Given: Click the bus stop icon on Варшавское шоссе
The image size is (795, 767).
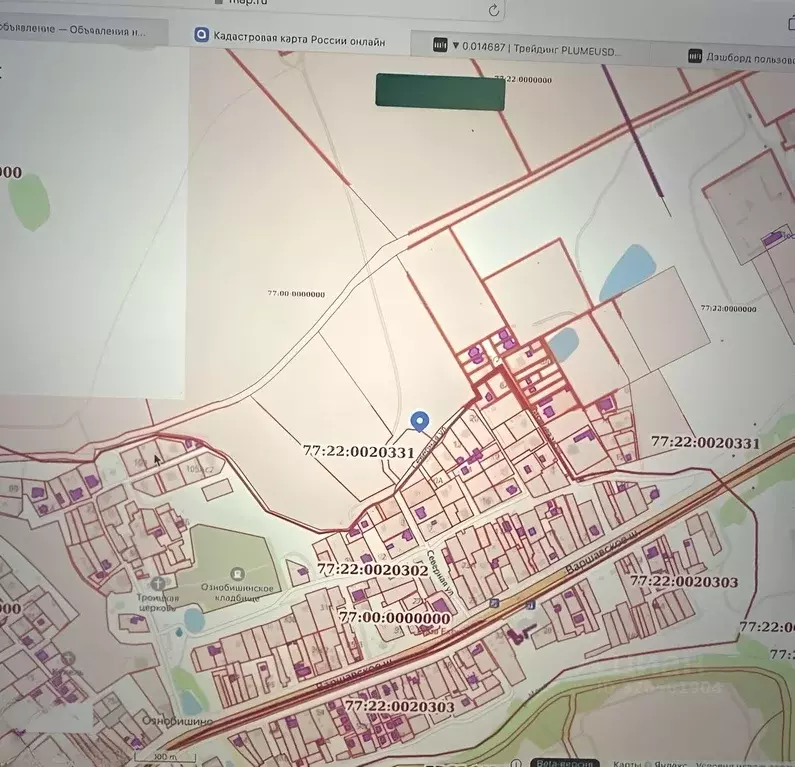Looking at the screenshot, I should tap(494, 603).
